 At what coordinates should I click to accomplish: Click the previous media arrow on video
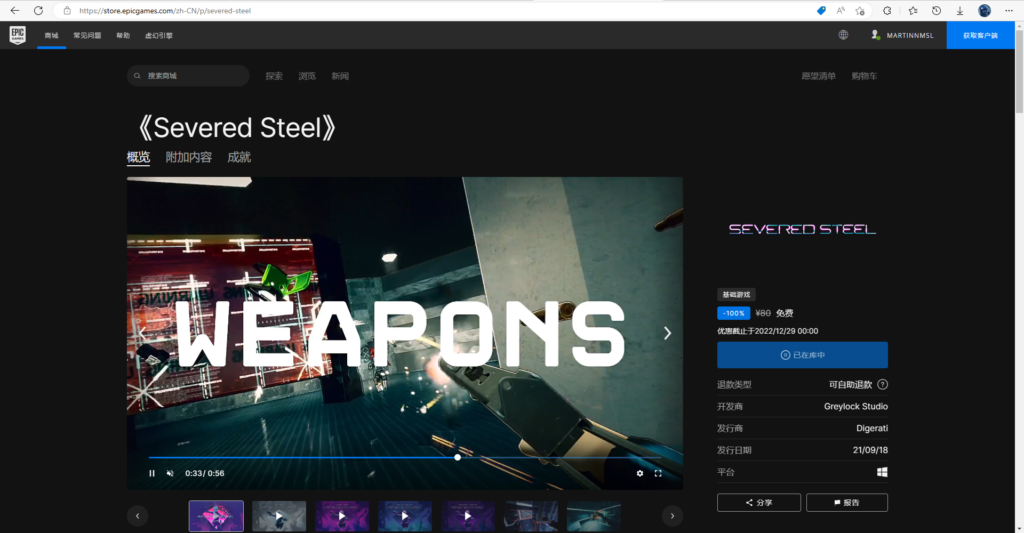142,333
